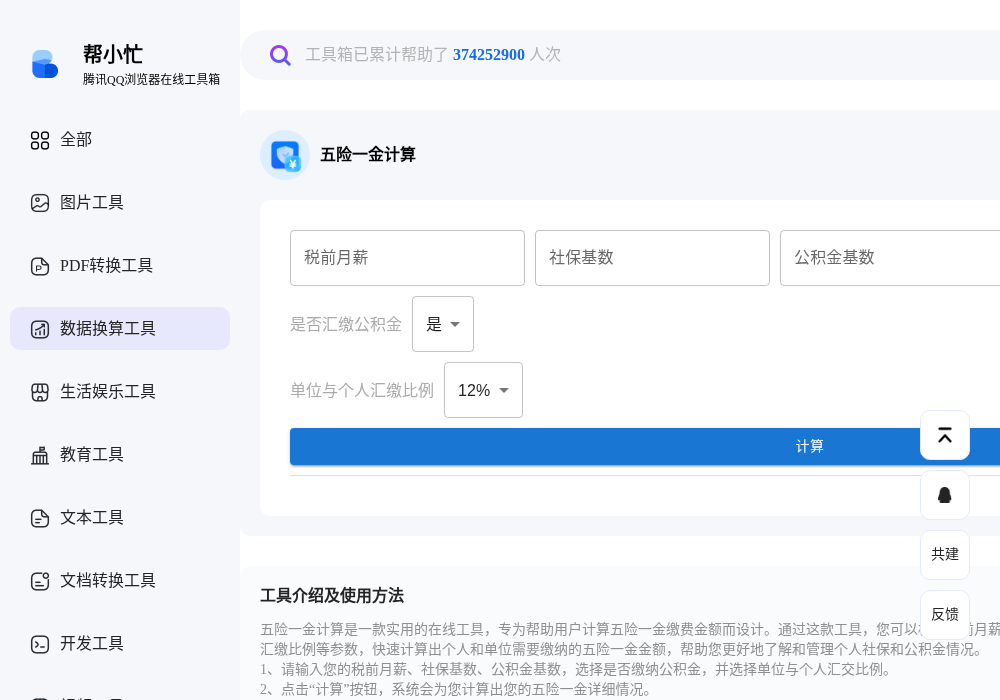Viewport: 1000px width, 700px height.
Task: Open 图片工具 category
Action: [120, 203]
